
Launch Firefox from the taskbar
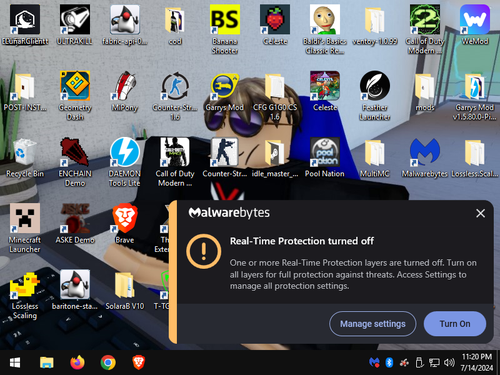tap(77, 363)
